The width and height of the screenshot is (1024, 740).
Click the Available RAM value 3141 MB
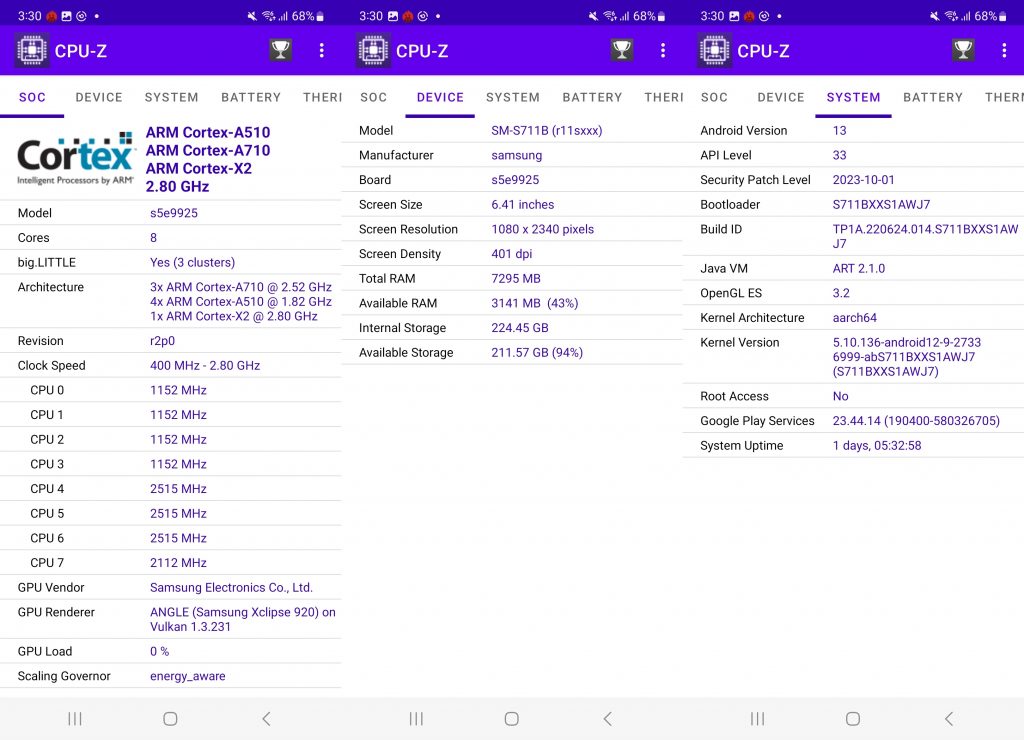(535, 303)
